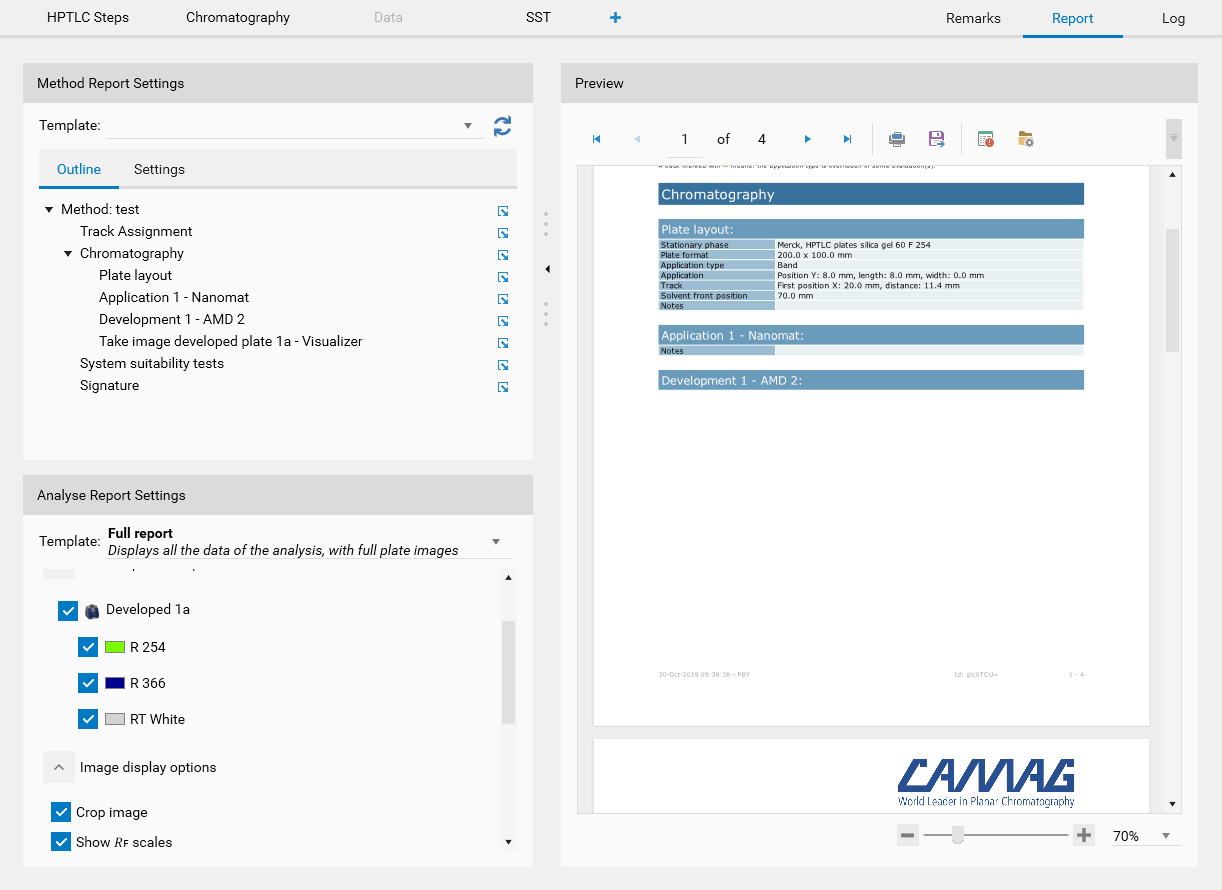Open the SST tab
1222x890 pixels.
coord(538,18)
